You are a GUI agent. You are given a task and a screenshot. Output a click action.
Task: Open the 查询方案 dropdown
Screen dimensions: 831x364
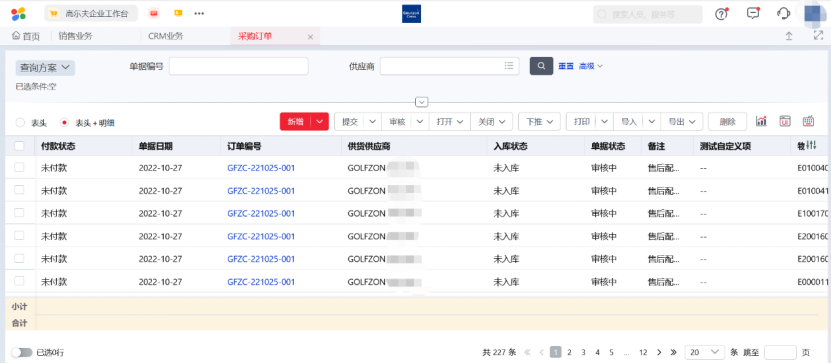(x=45, y=68)
